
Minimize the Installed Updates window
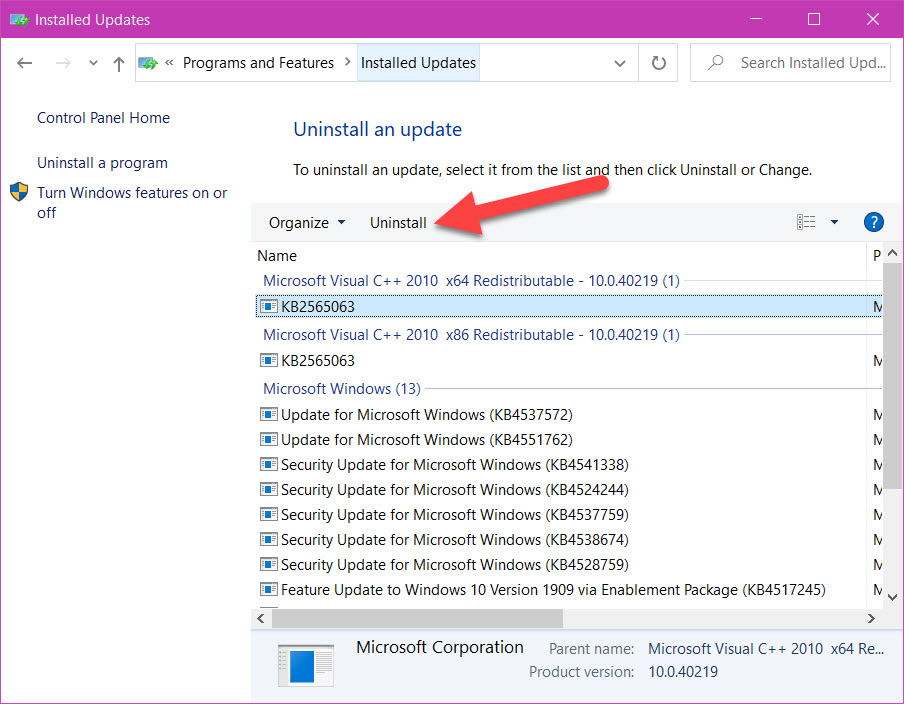(756, 19)
